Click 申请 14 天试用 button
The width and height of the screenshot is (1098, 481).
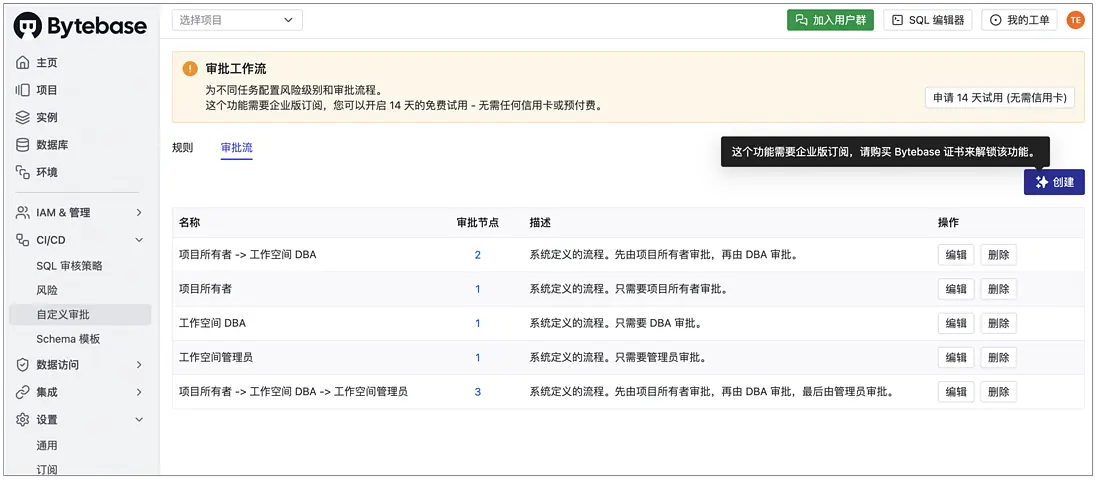(1000, 98)
